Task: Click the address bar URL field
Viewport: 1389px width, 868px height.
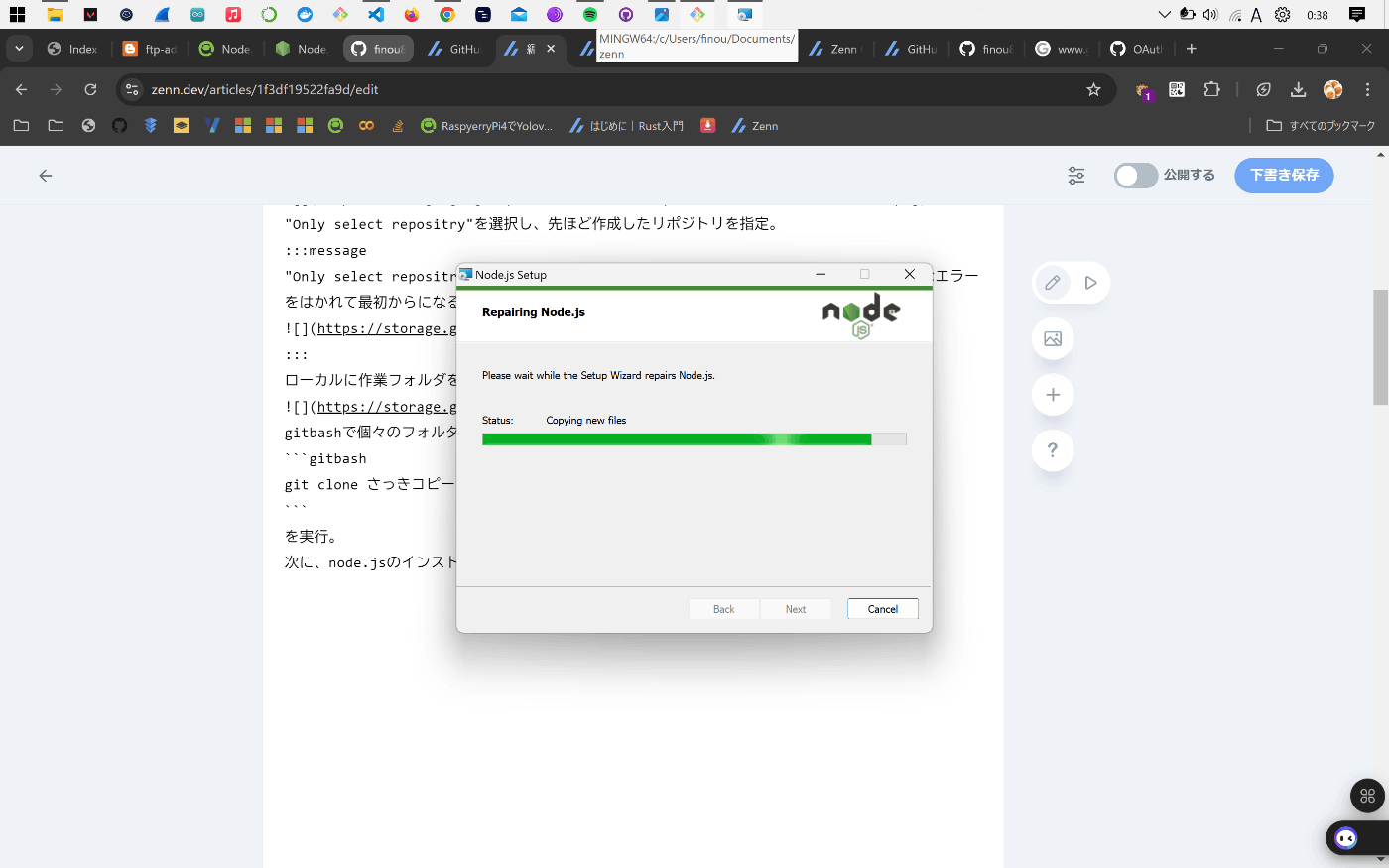Action: click(615, 89)
